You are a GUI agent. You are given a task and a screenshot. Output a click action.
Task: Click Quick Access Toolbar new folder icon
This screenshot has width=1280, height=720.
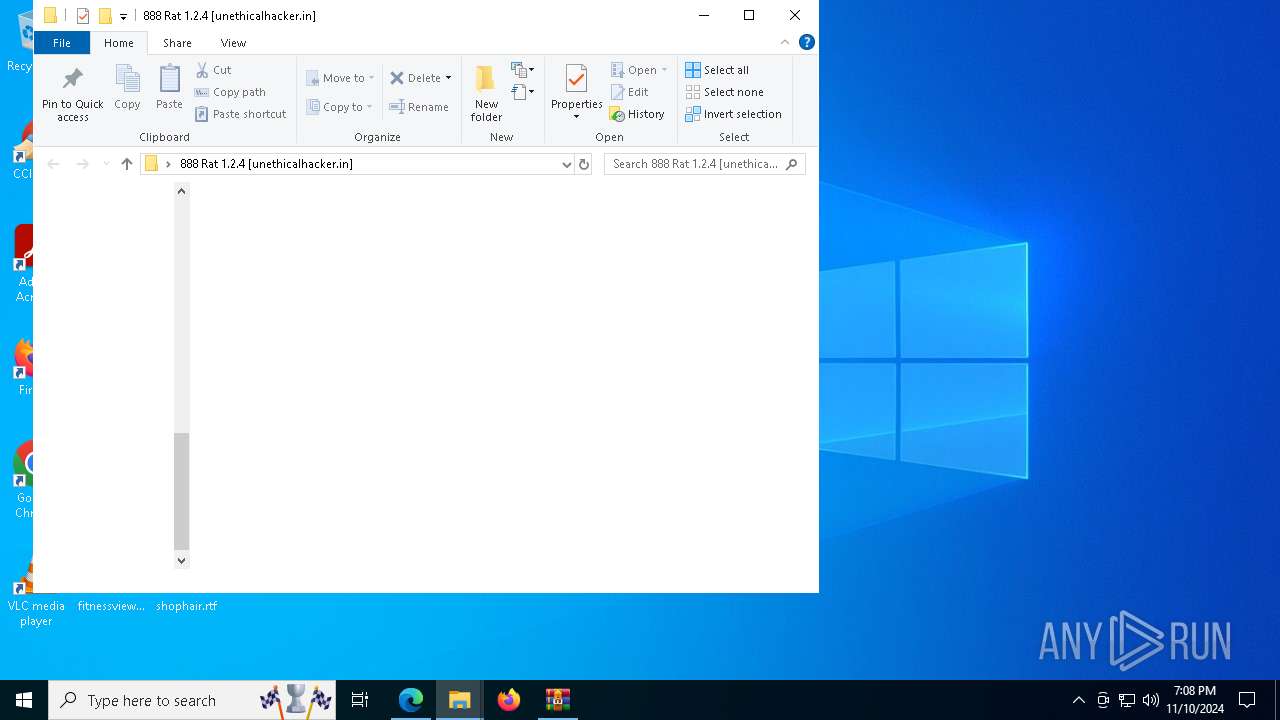point(105,16)
